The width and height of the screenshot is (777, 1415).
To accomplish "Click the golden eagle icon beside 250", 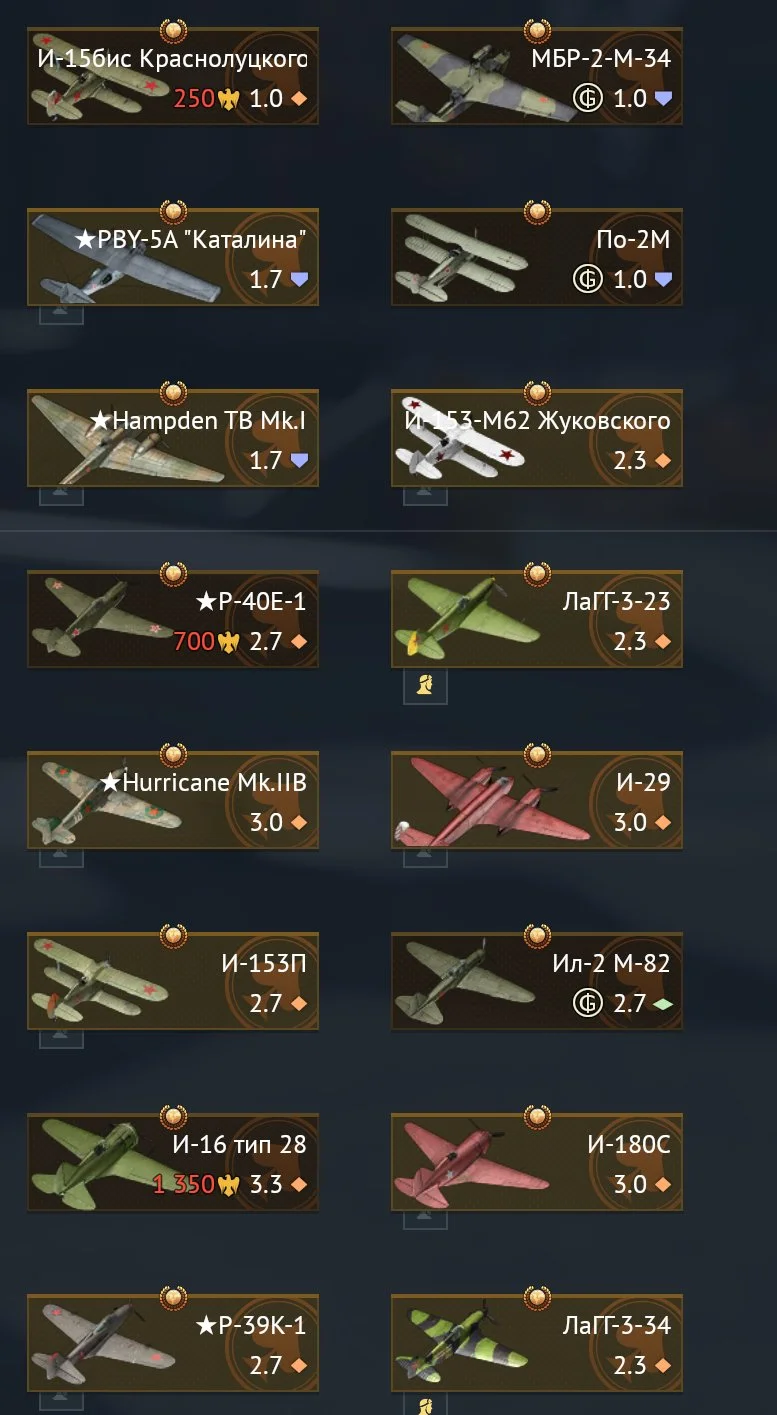I will tap(229, 99).
